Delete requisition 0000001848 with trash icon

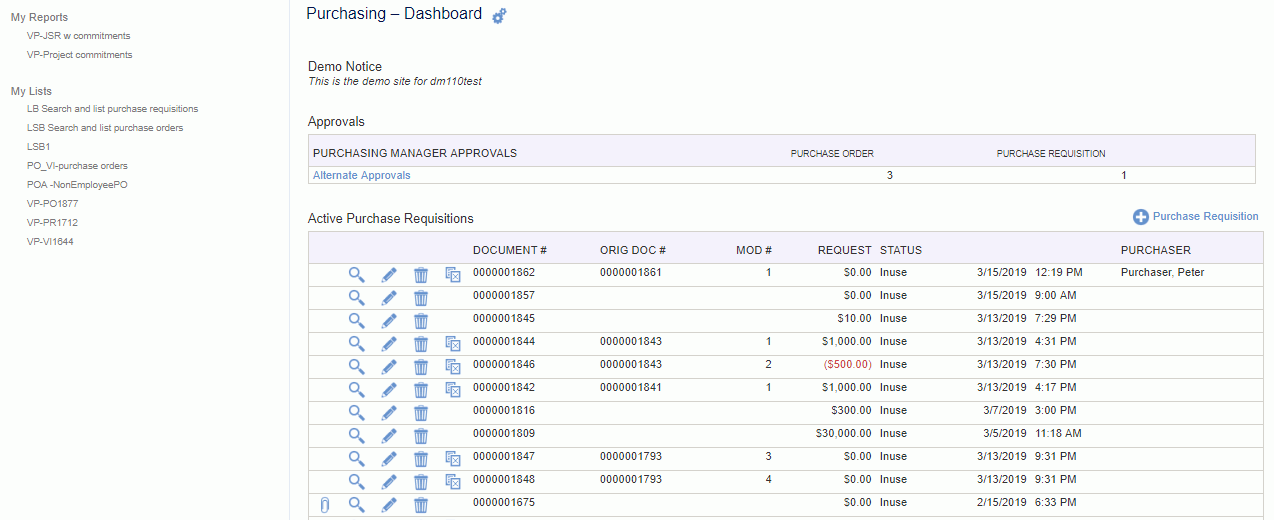pyautogui.click(x=421, y=481)
